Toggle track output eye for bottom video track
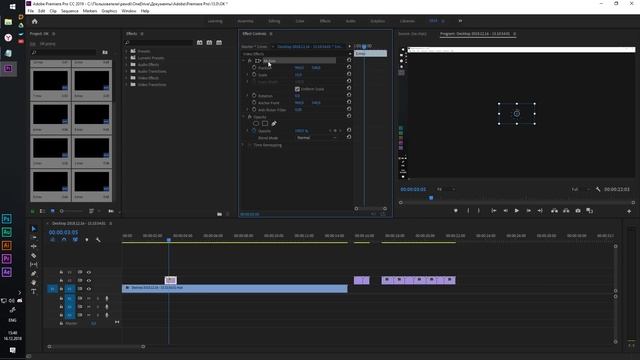Image resolution: width=640 pixels, height=360 pixels. tap(89, 289)
